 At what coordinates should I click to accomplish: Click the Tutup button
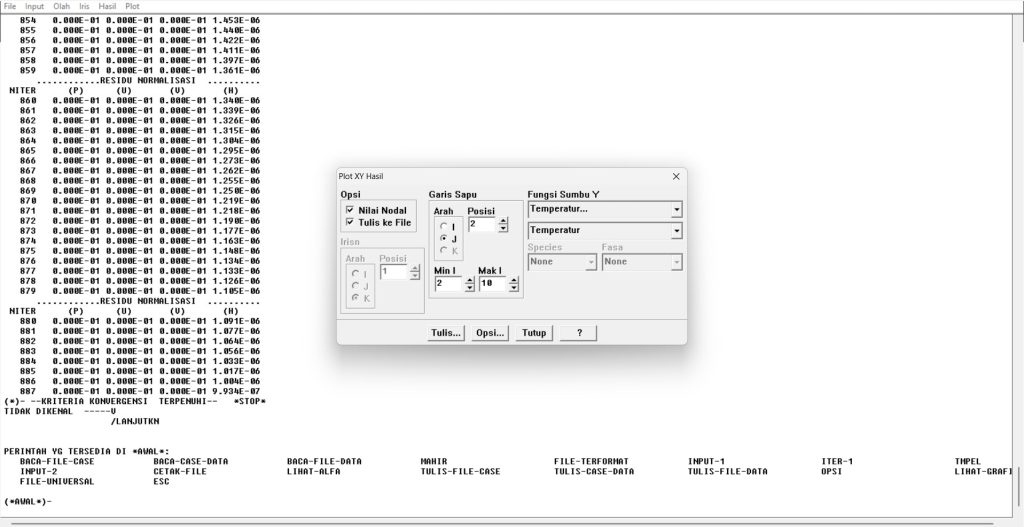(534, 332)
